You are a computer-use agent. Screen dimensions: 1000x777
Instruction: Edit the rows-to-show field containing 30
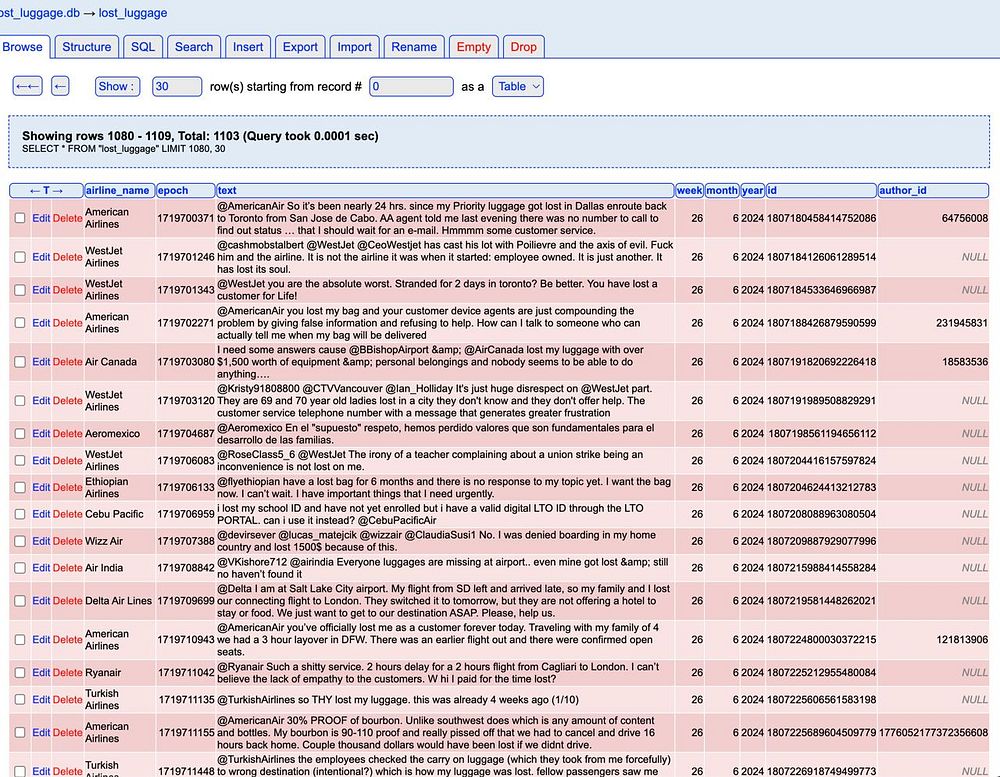point(177,86)
